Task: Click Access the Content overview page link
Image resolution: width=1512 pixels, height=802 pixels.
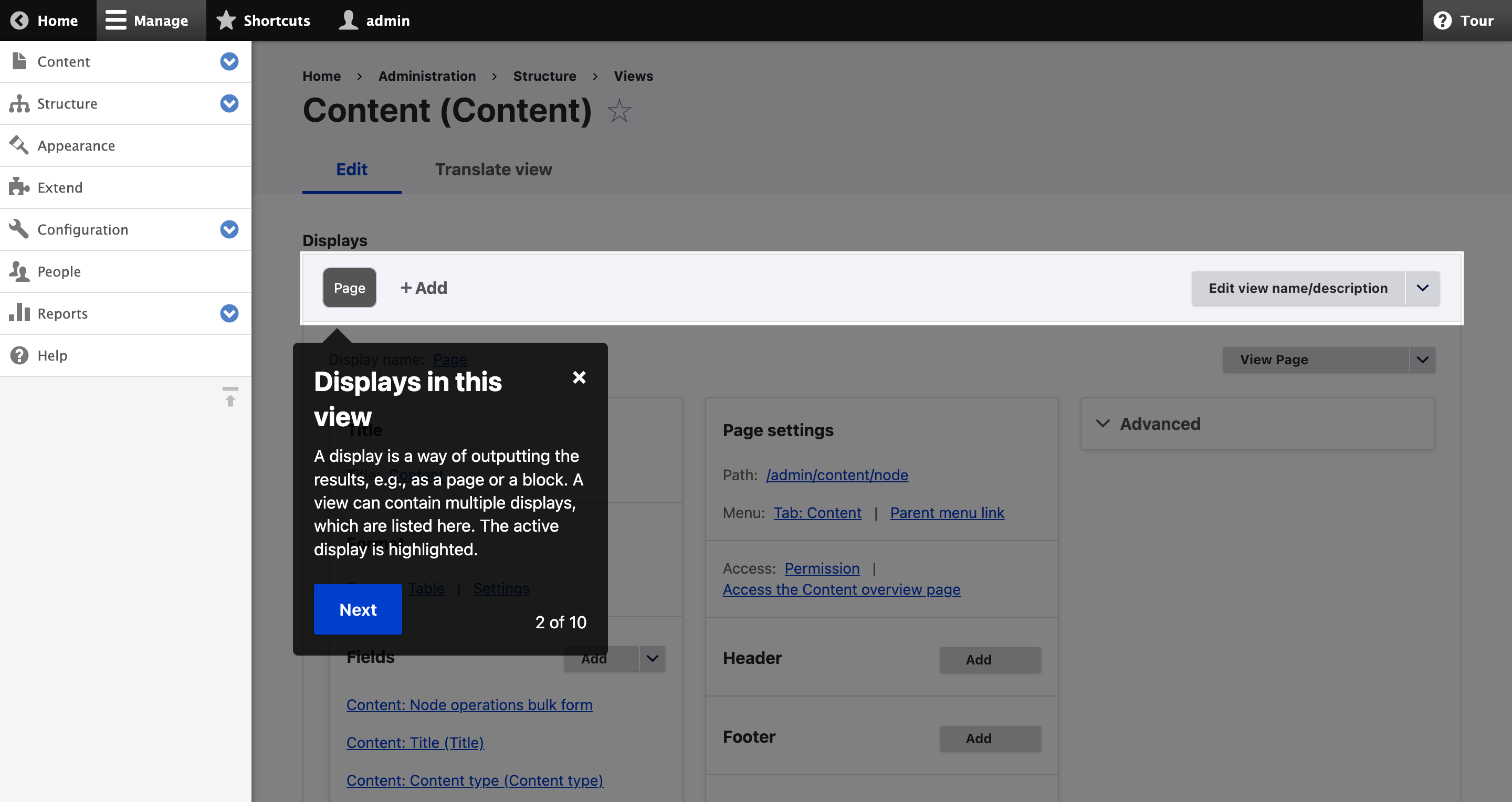Action: (x=841, y=589)
